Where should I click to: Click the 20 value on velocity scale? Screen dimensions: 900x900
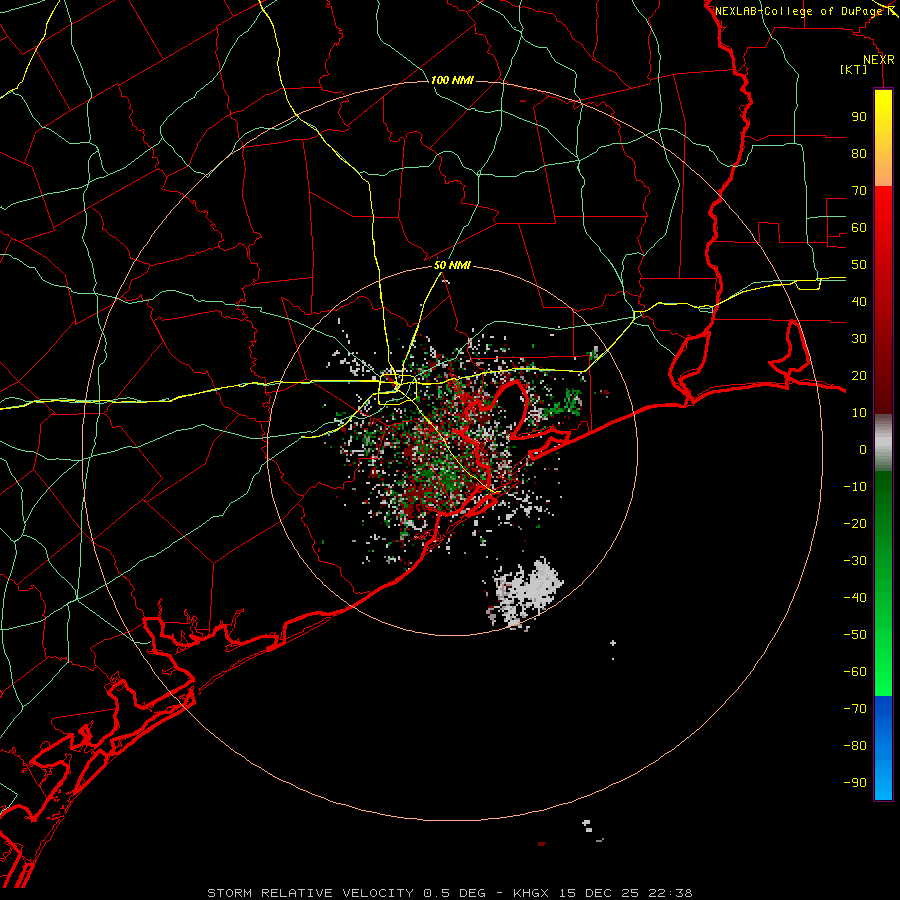(859, 375)
